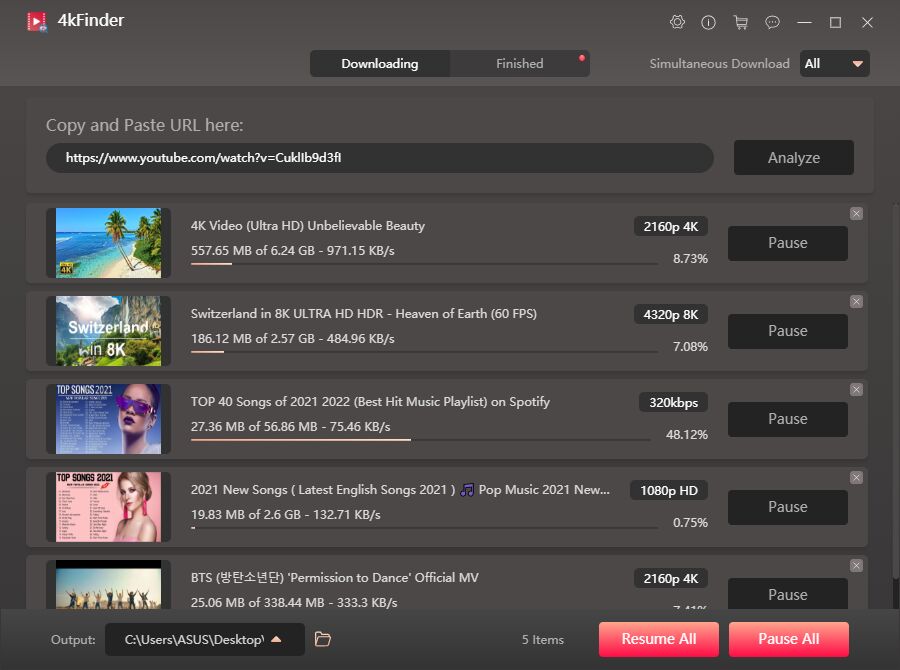Click Resume All button

658,639
